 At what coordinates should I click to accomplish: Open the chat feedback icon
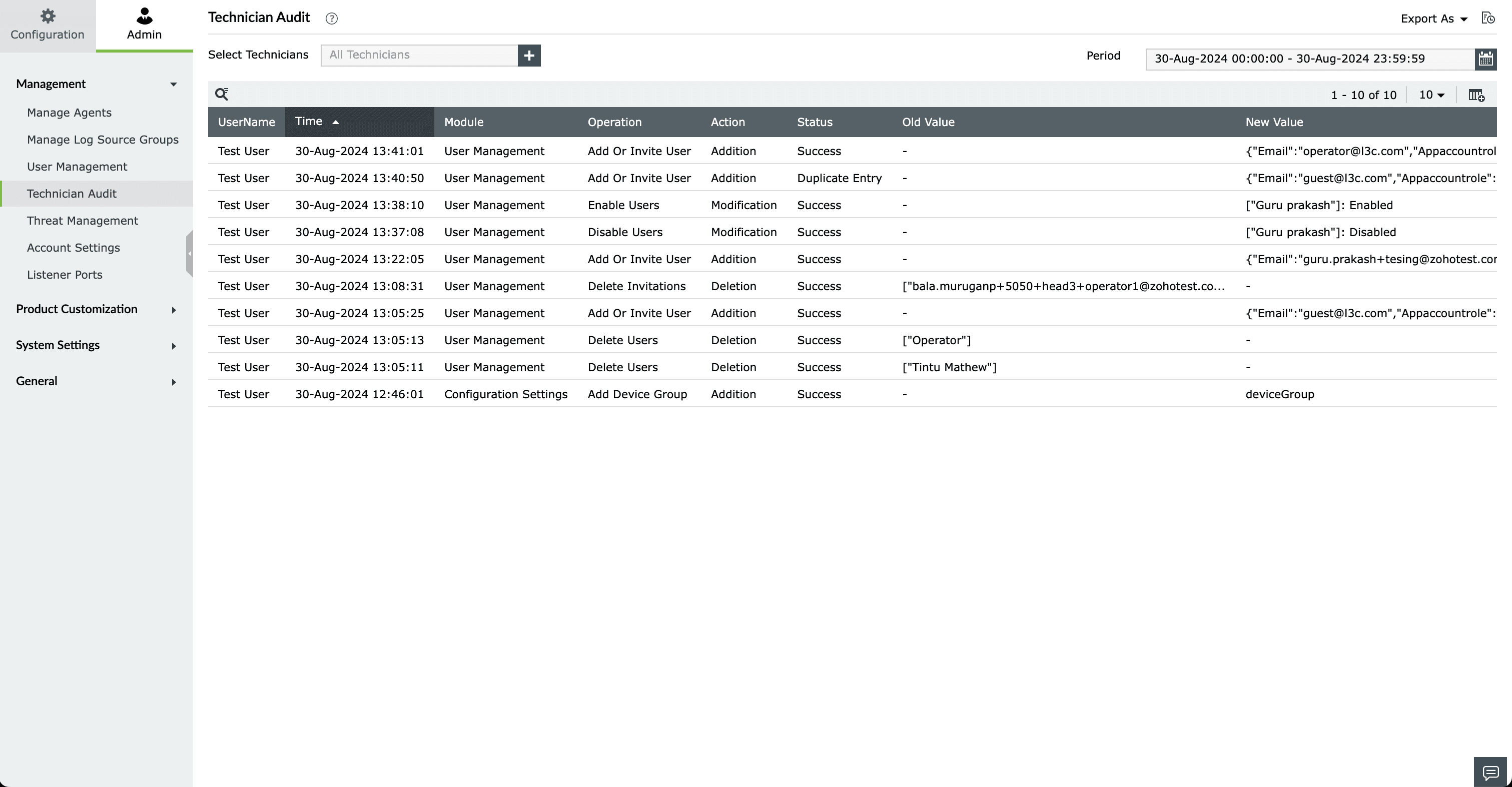click(x=1490, y=772)
